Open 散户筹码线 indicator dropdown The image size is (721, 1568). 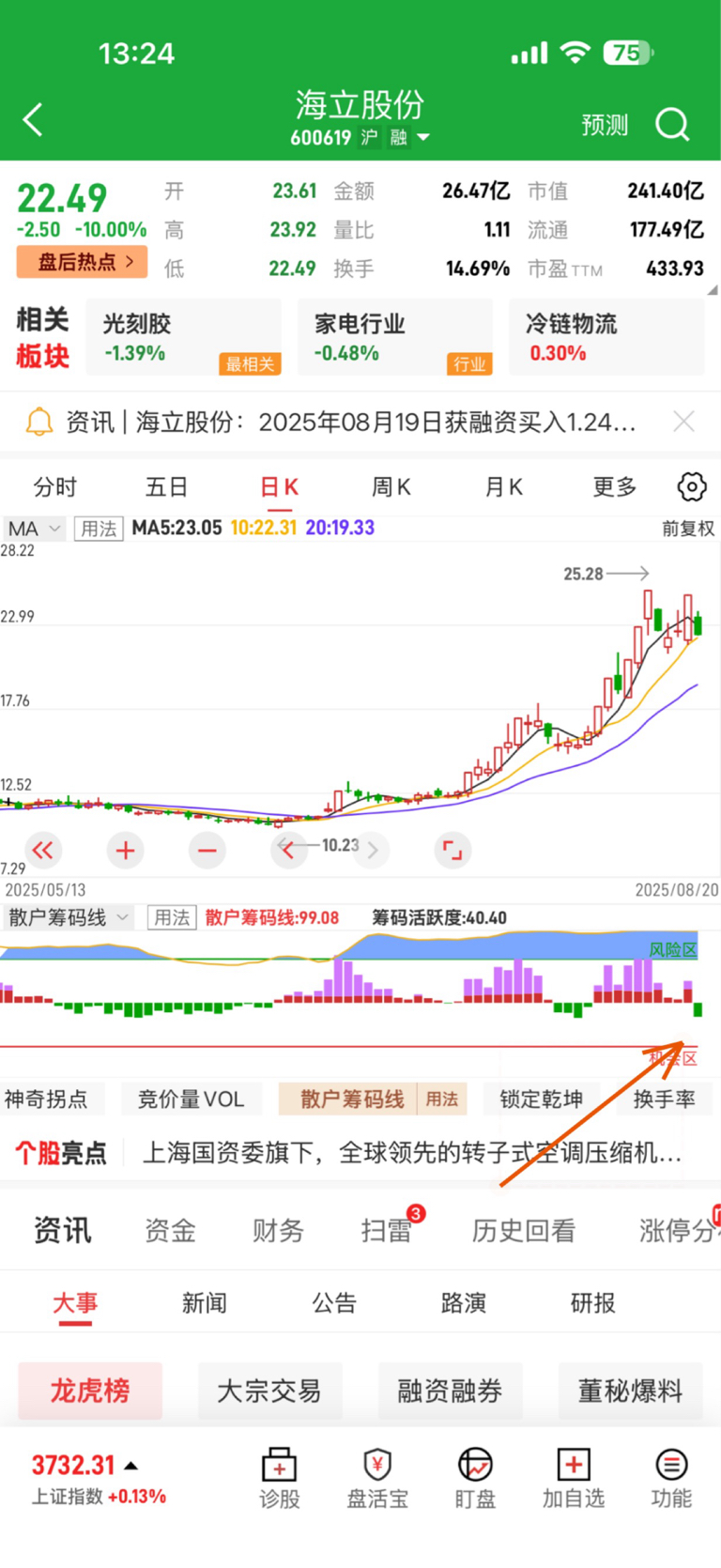click(x=68, y=917)
